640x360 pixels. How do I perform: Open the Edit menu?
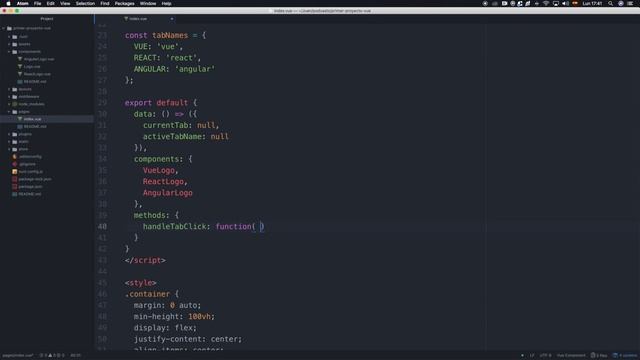click(x=51, y=3)
